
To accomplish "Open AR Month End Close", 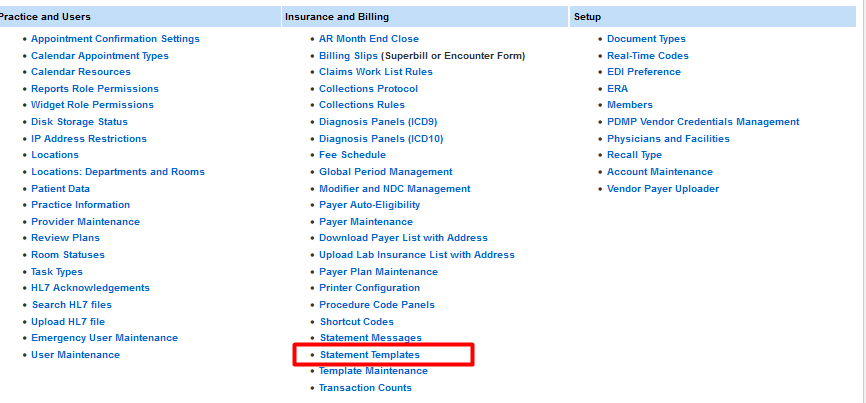I will [x=368, y=39].
